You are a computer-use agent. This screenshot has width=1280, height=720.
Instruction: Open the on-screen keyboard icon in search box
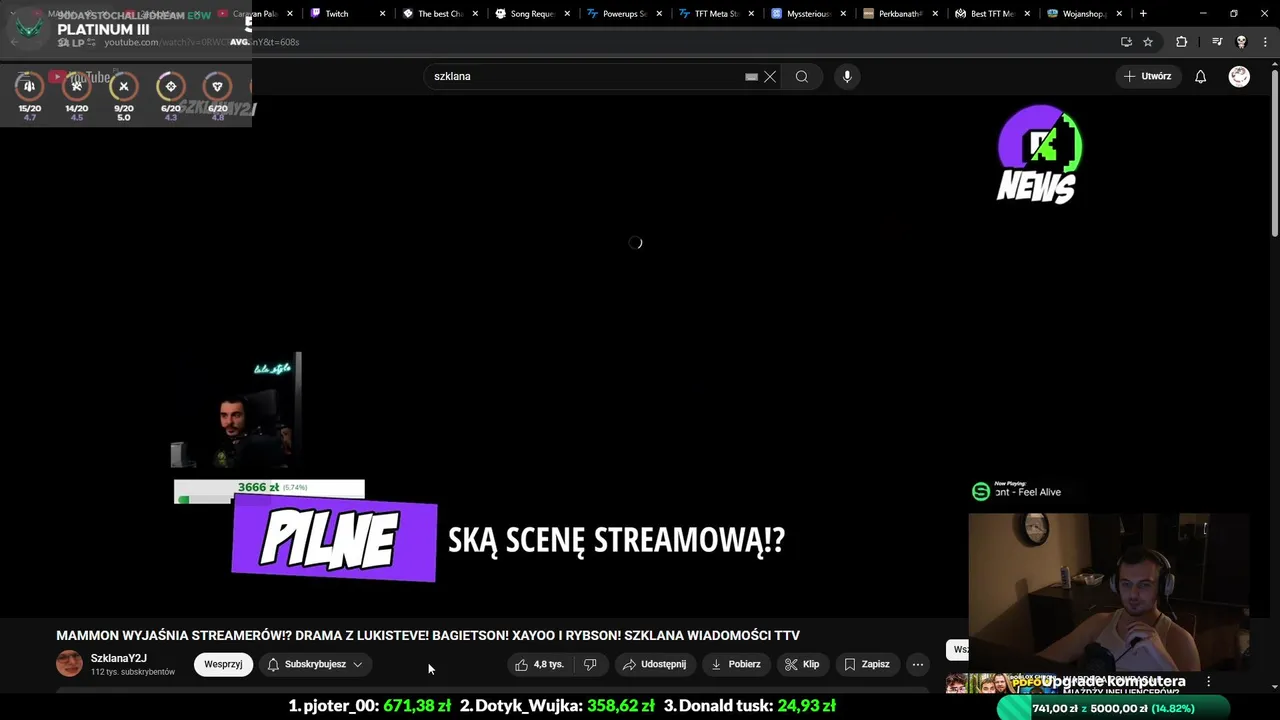point(751,76)
